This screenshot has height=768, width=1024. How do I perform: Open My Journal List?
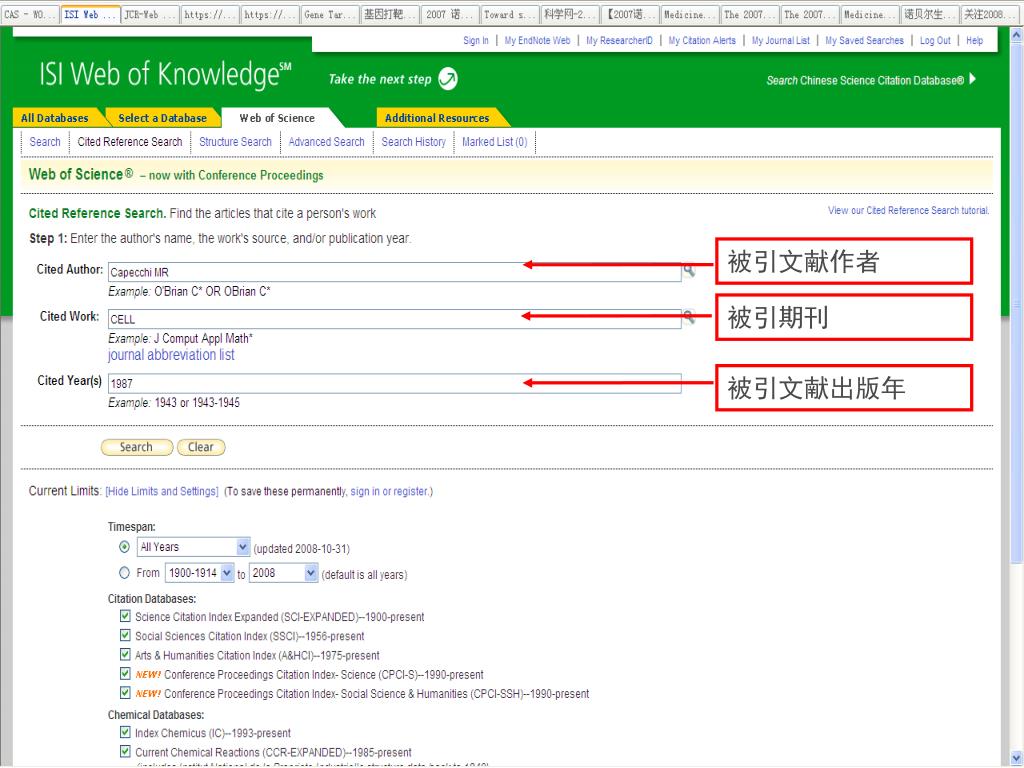pyautogui.click(x=780, y=40)
